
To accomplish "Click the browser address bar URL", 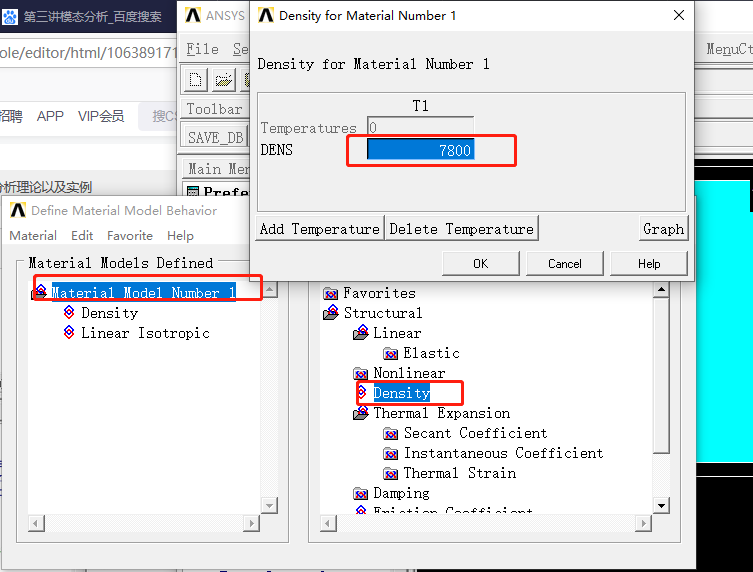I will 88,52.
